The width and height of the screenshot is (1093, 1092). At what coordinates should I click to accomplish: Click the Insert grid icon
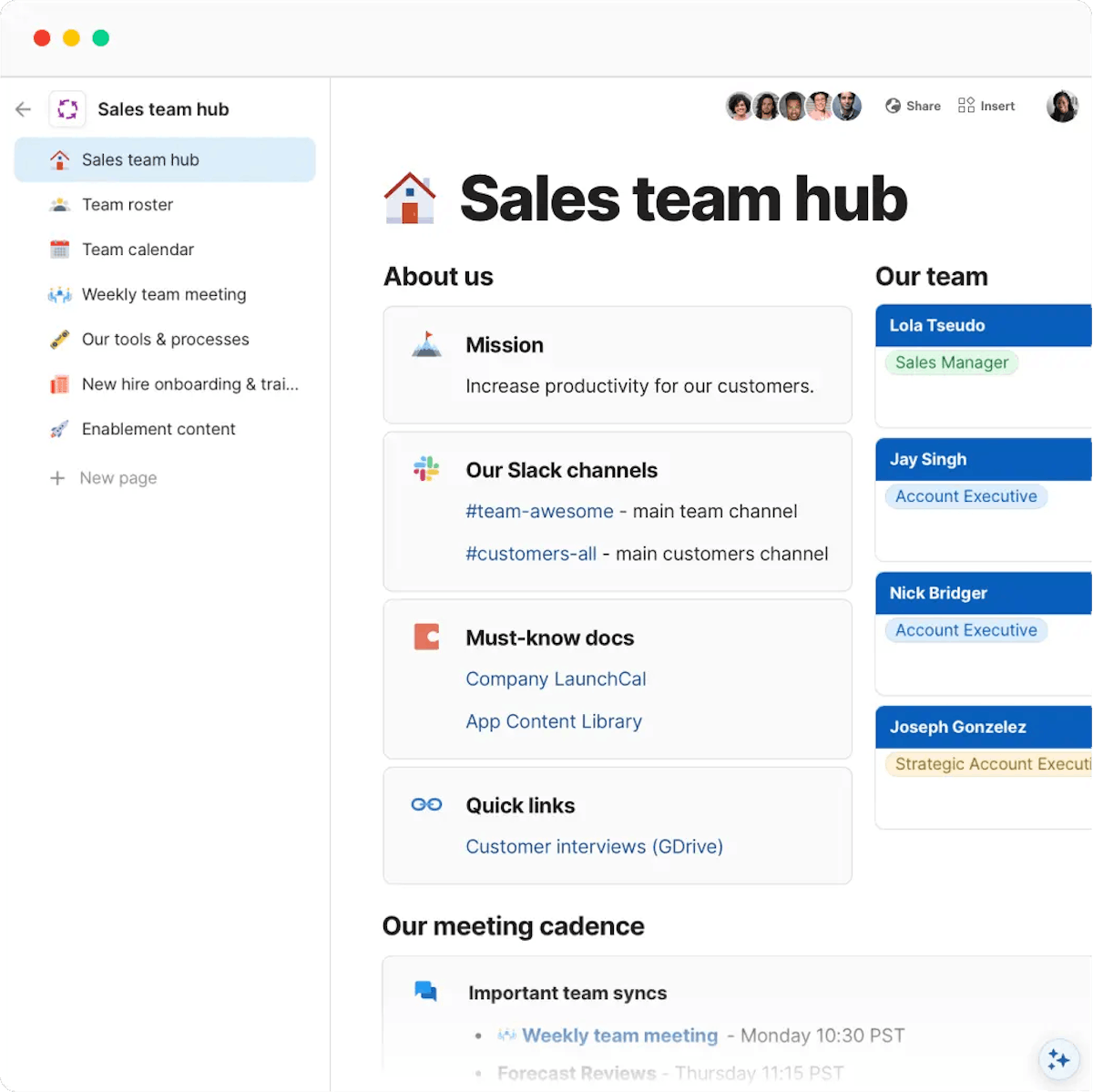[x=966, y=106]
